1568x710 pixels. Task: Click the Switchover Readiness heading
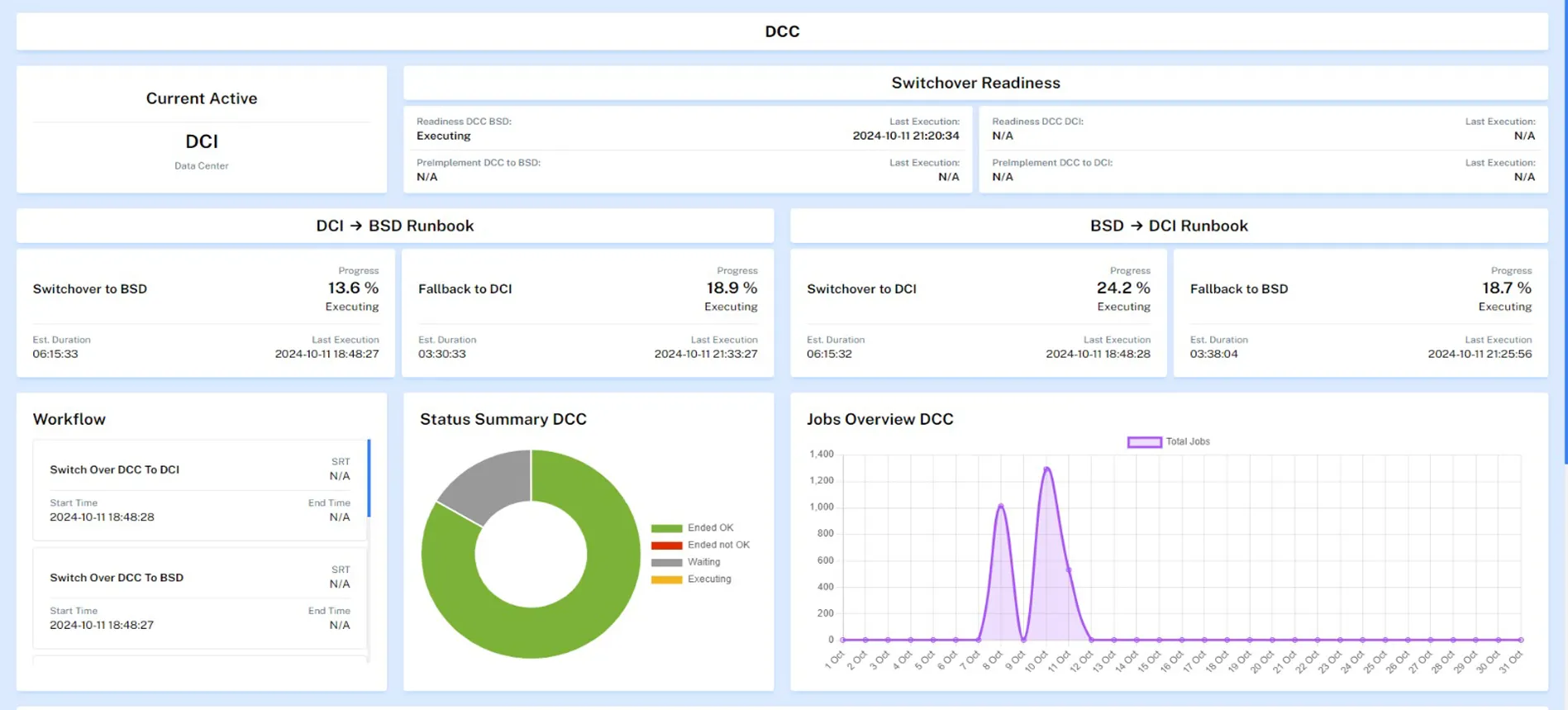pos(975,83)
